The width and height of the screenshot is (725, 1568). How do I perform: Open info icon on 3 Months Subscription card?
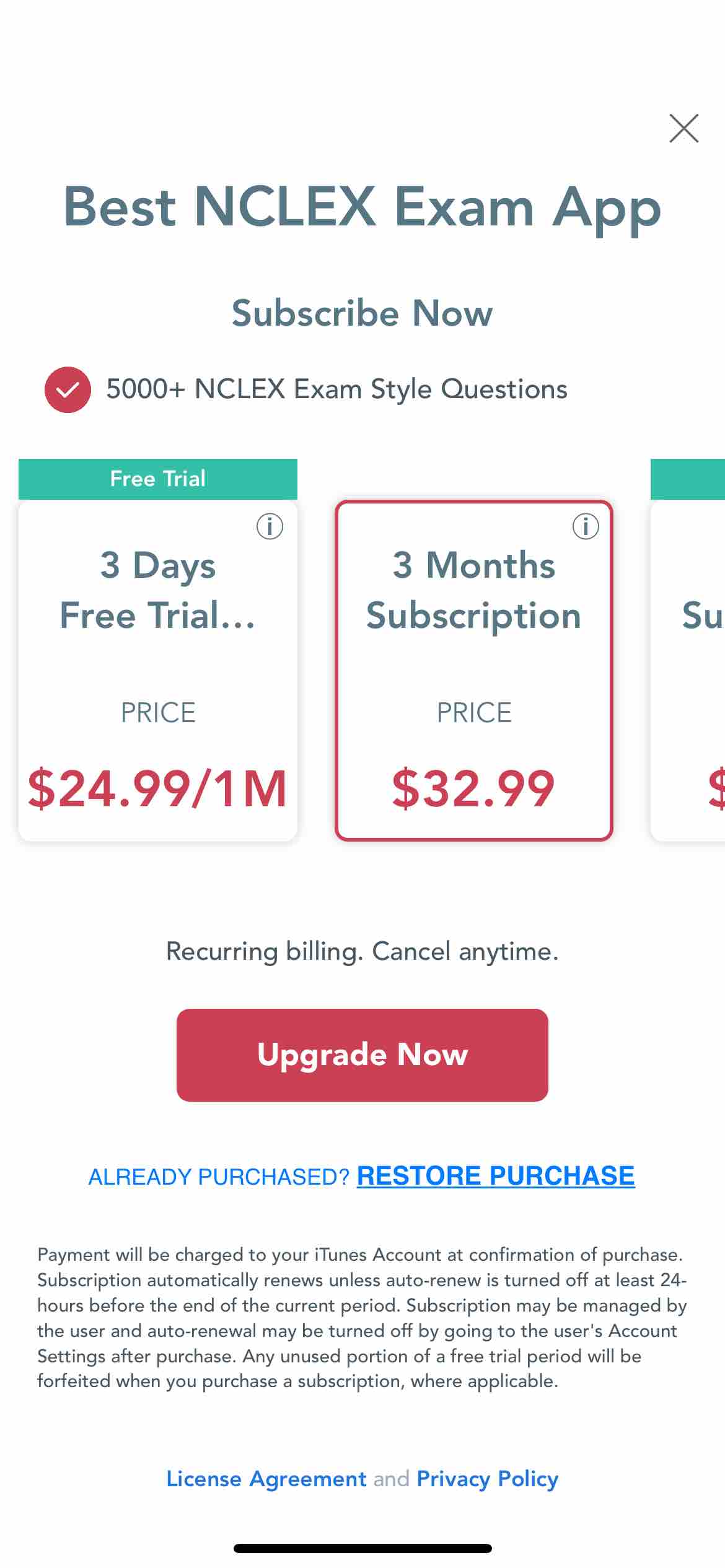586,526
